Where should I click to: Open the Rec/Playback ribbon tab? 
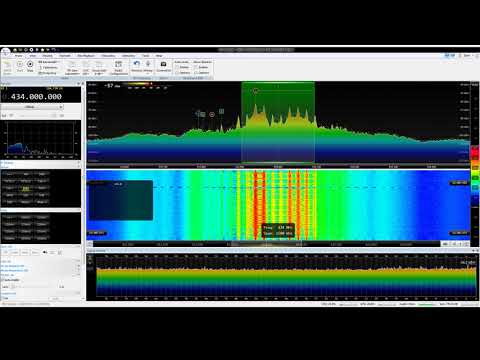pyautogui.click(x=86, y=56)
